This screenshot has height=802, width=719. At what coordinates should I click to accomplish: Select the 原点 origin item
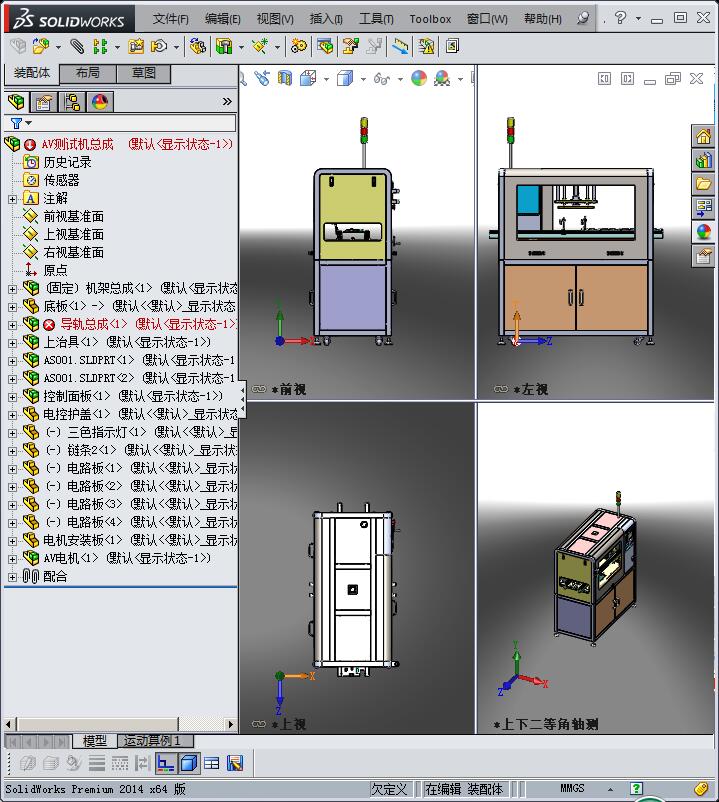[x=55, y=270]
